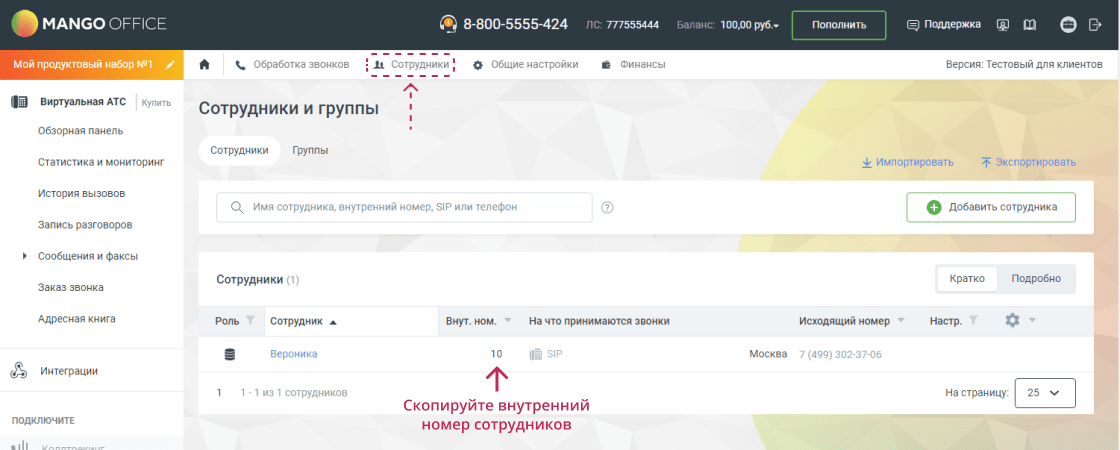Click the search magnifier icon
Image resolution: width=1120 pixels, height=450 pixels.
(x=237, y=207)
